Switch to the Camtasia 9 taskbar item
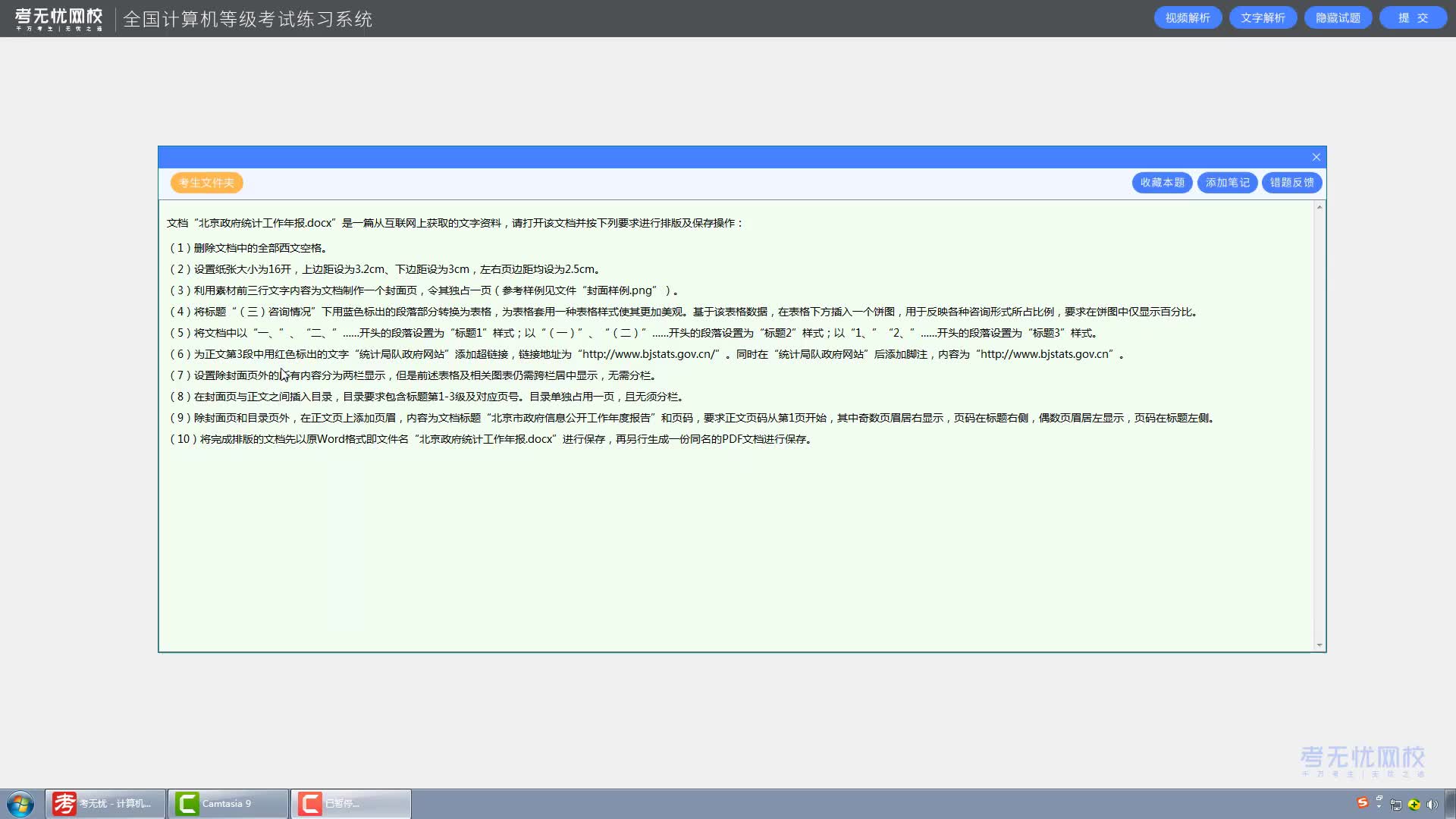The width and height of the screenshot is (1456, 819). [x=227, y=804]
